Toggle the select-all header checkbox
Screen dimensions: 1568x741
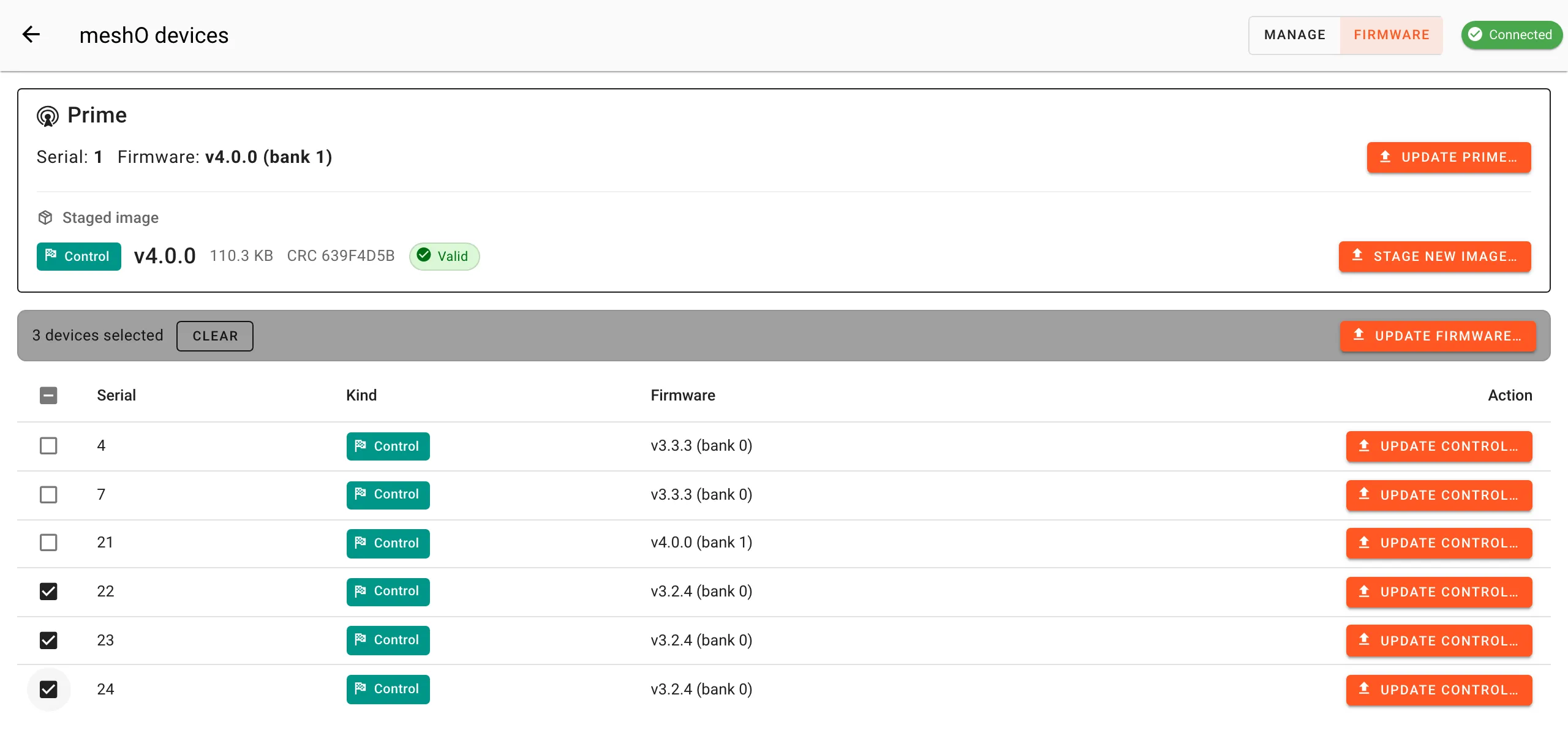[48, 396]
